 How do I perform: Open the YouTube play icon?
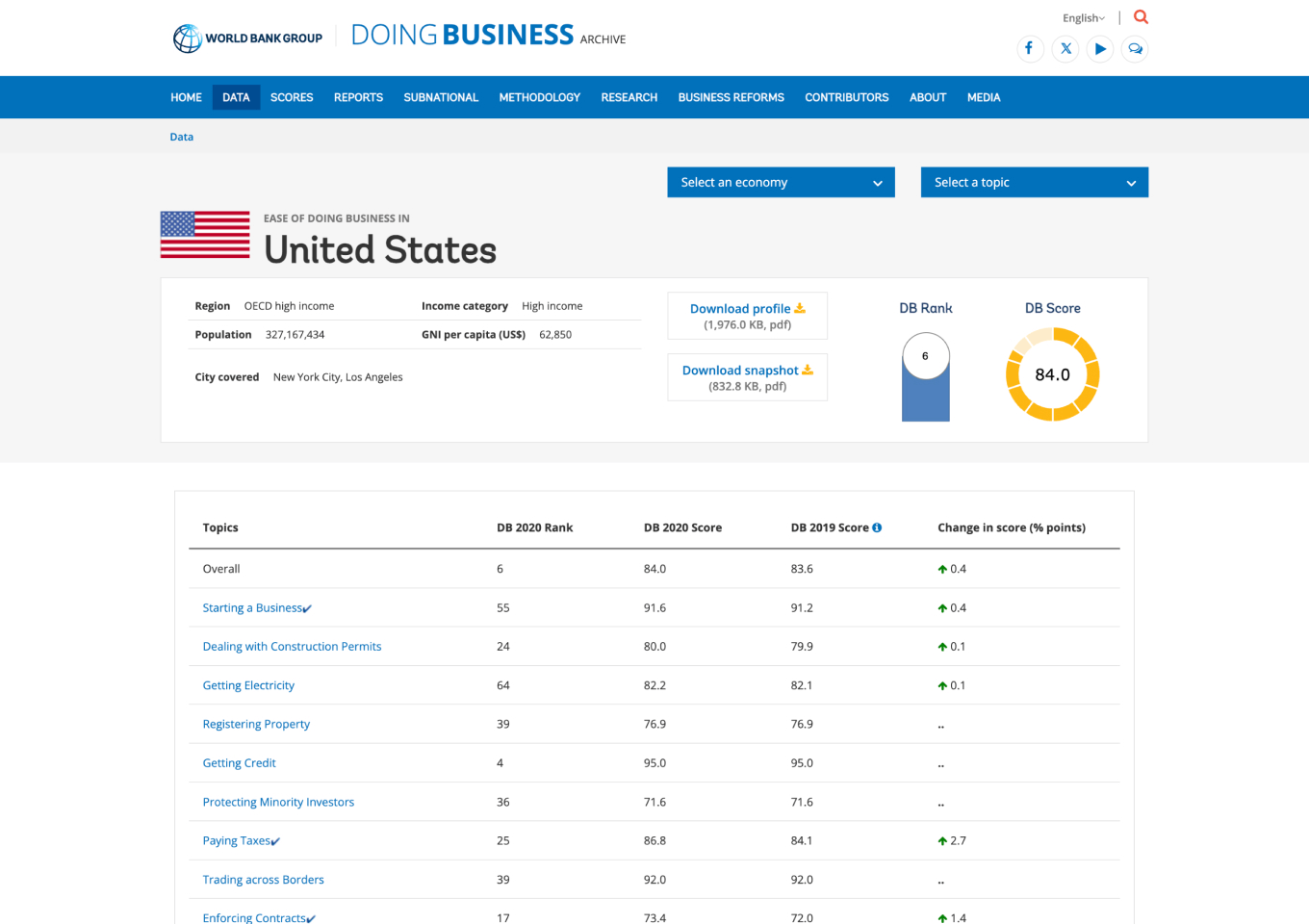[1100, 48]
